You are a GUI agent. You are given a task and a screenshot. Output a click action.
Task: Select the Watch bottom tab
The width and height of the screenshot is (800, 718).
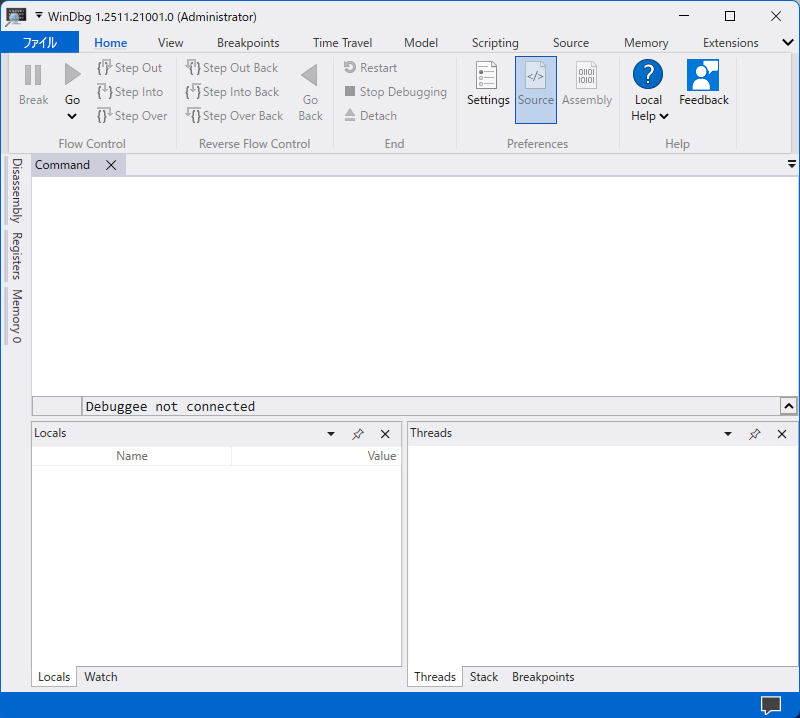101,677
